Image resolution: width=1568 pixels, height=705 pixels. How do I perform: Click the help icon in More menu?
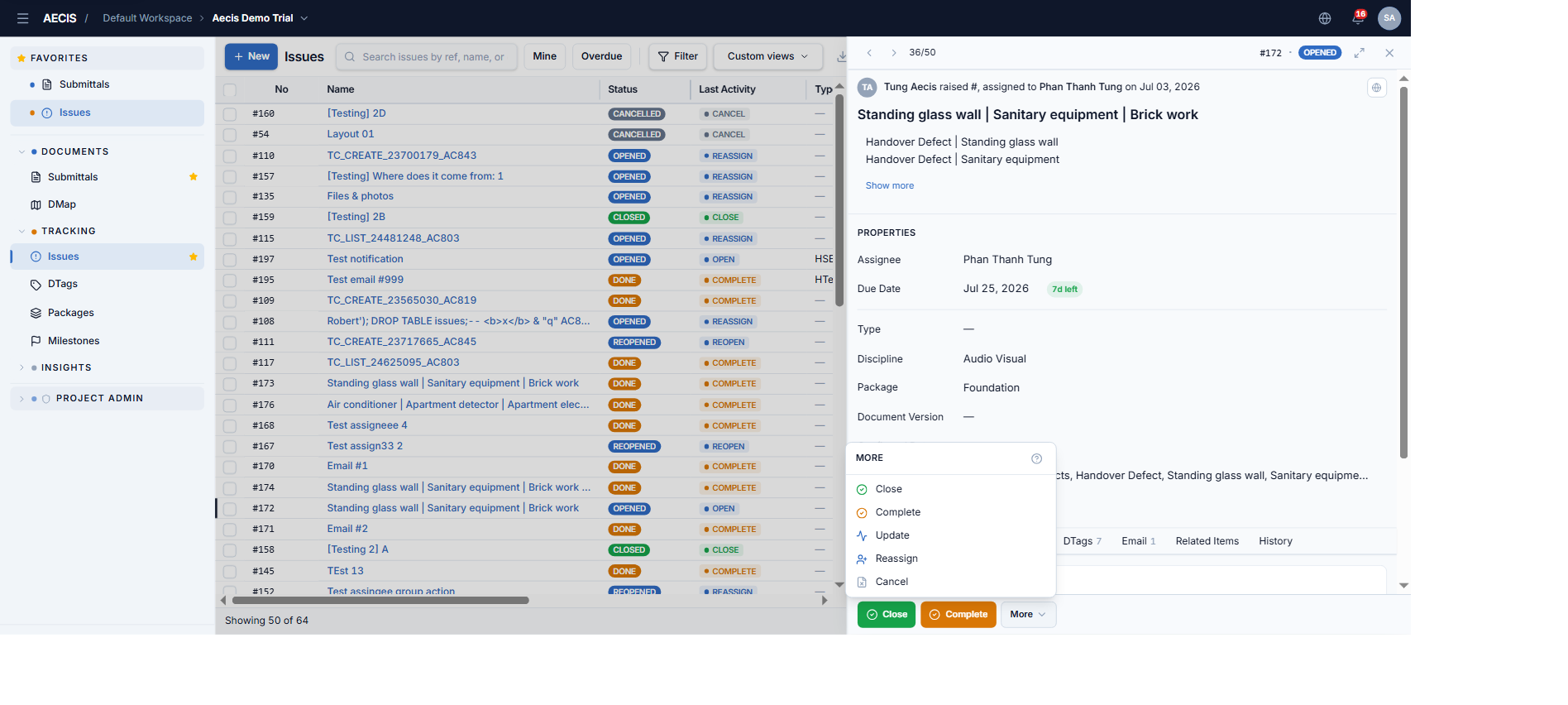coord(1036,458)
